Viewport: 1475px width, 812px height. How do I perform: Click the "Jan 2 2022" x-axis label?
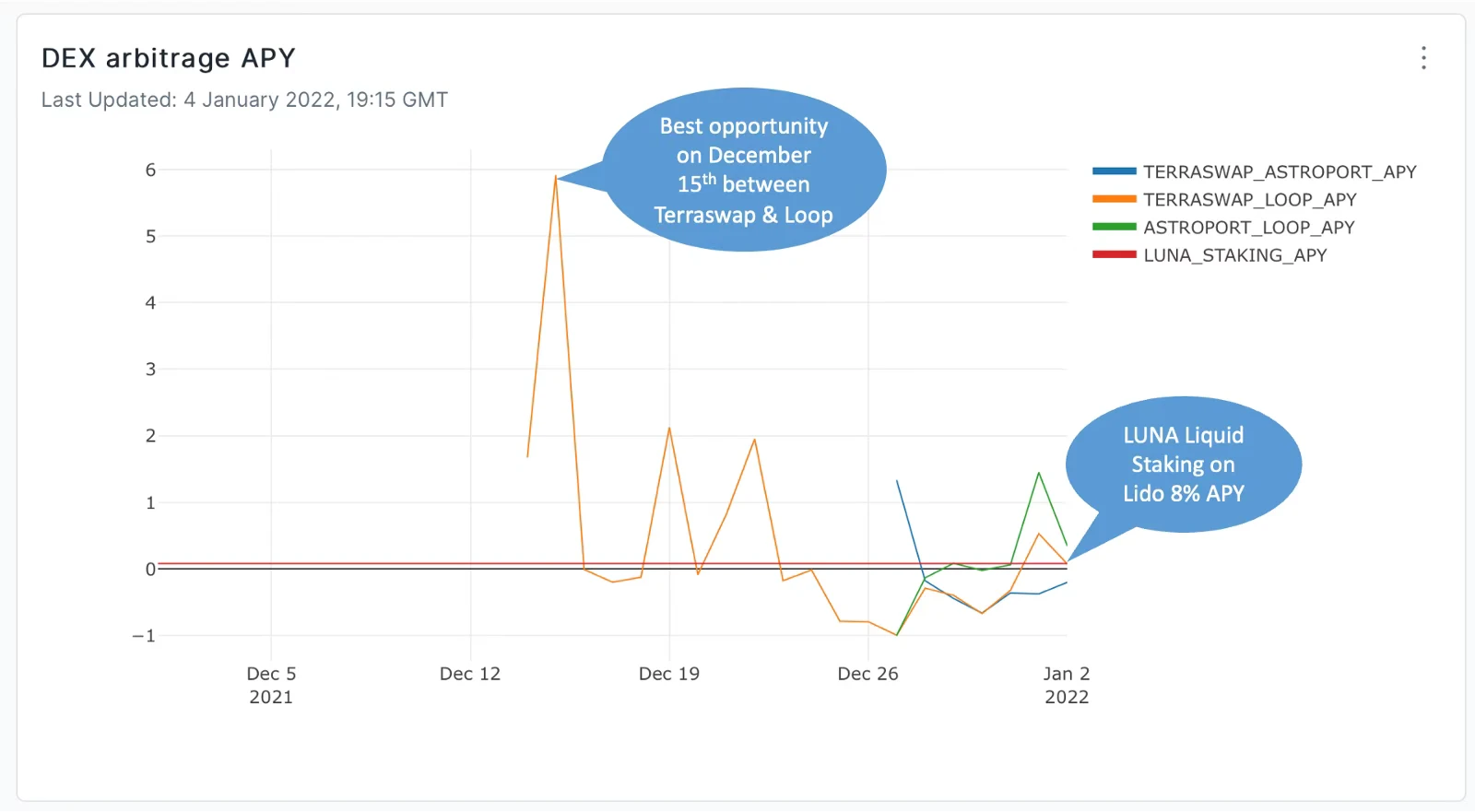coord(1067,685)
